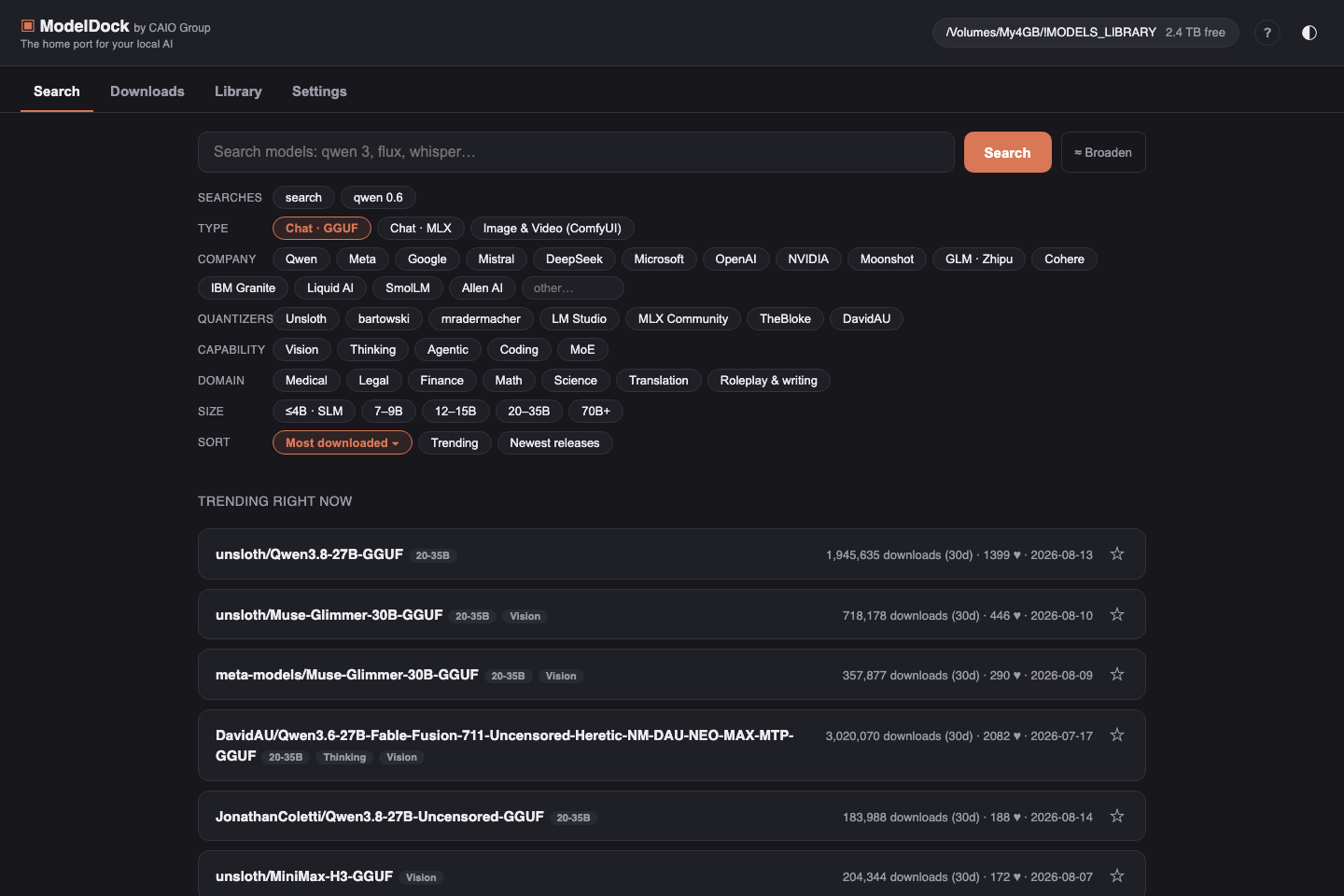The height and width of the screenshot is (896, 1344).
Task: Open unsloth/Qwen3.8-27B-GGUF model entry
Action: coord(671,554)
